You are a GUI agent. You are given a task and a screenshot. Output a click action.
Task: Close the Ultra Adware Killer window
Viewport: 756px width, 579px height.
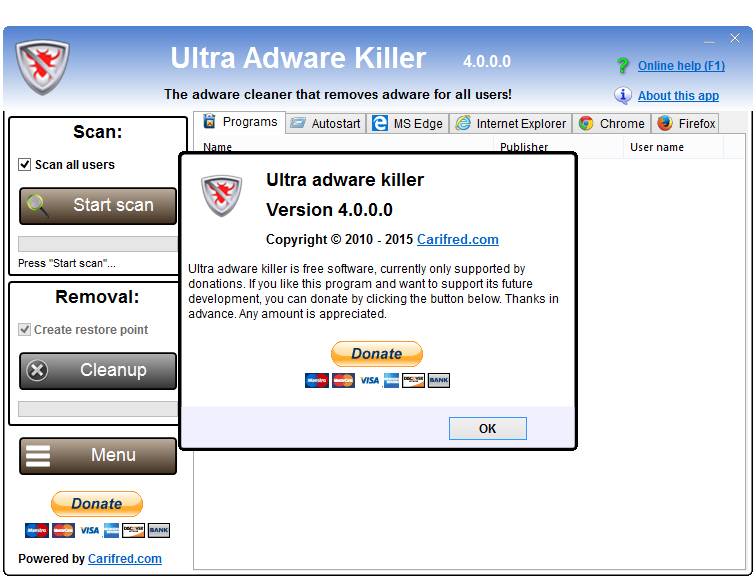coord(735,39)
